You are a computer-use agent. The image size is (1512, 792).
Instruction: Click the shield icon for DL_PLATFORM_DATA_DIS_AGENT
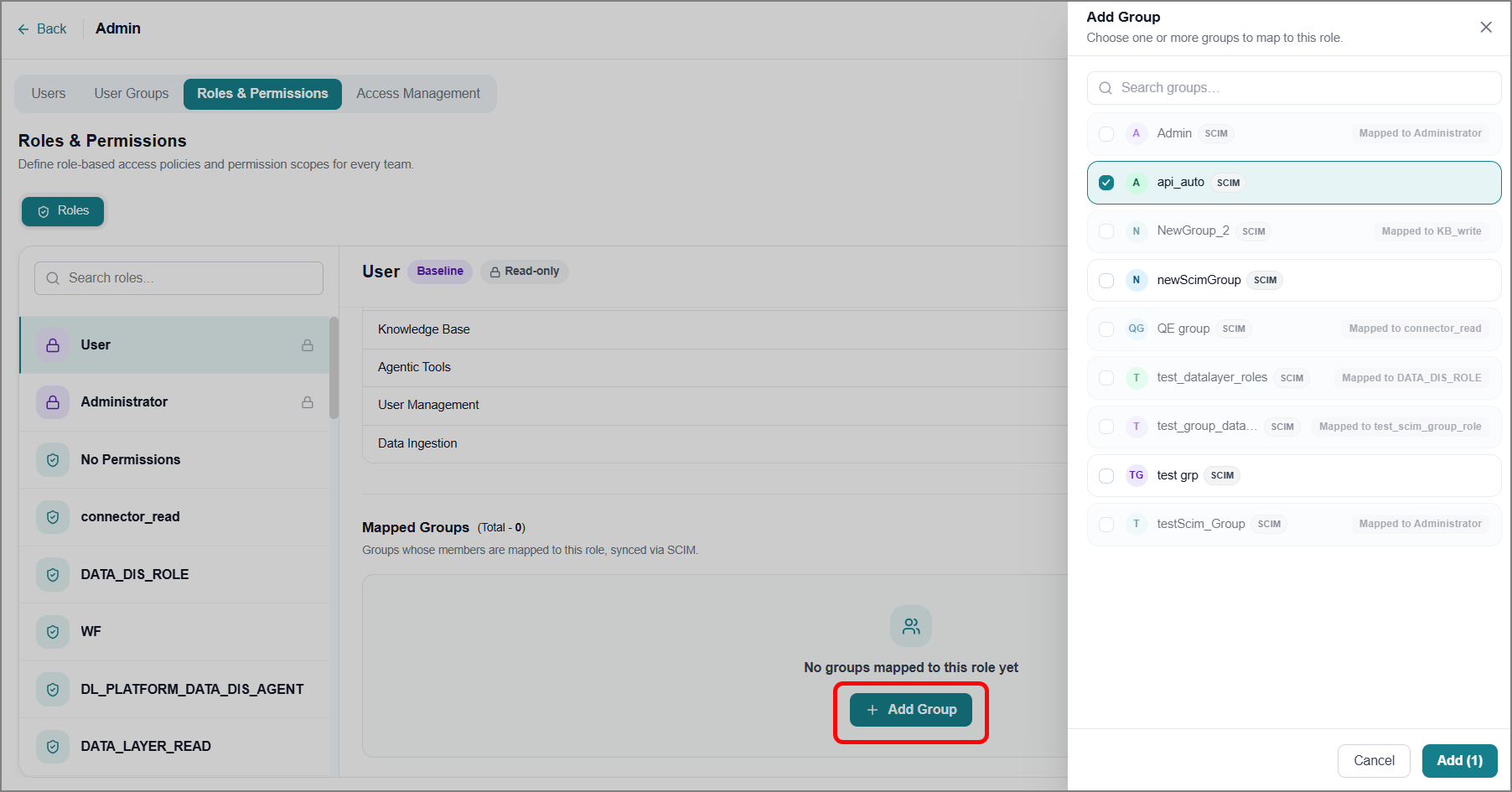[x=53, y=690]
